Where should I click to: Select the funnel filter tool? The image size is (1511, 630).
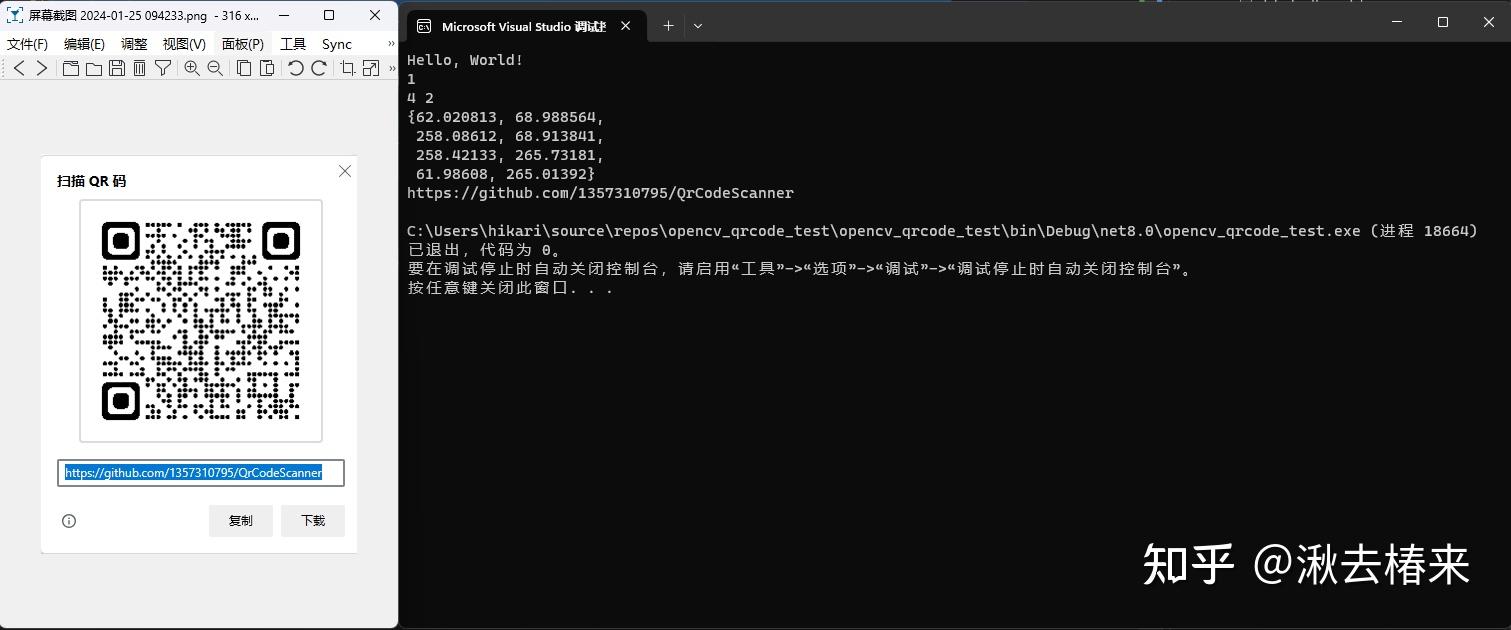tap(163, 68)
